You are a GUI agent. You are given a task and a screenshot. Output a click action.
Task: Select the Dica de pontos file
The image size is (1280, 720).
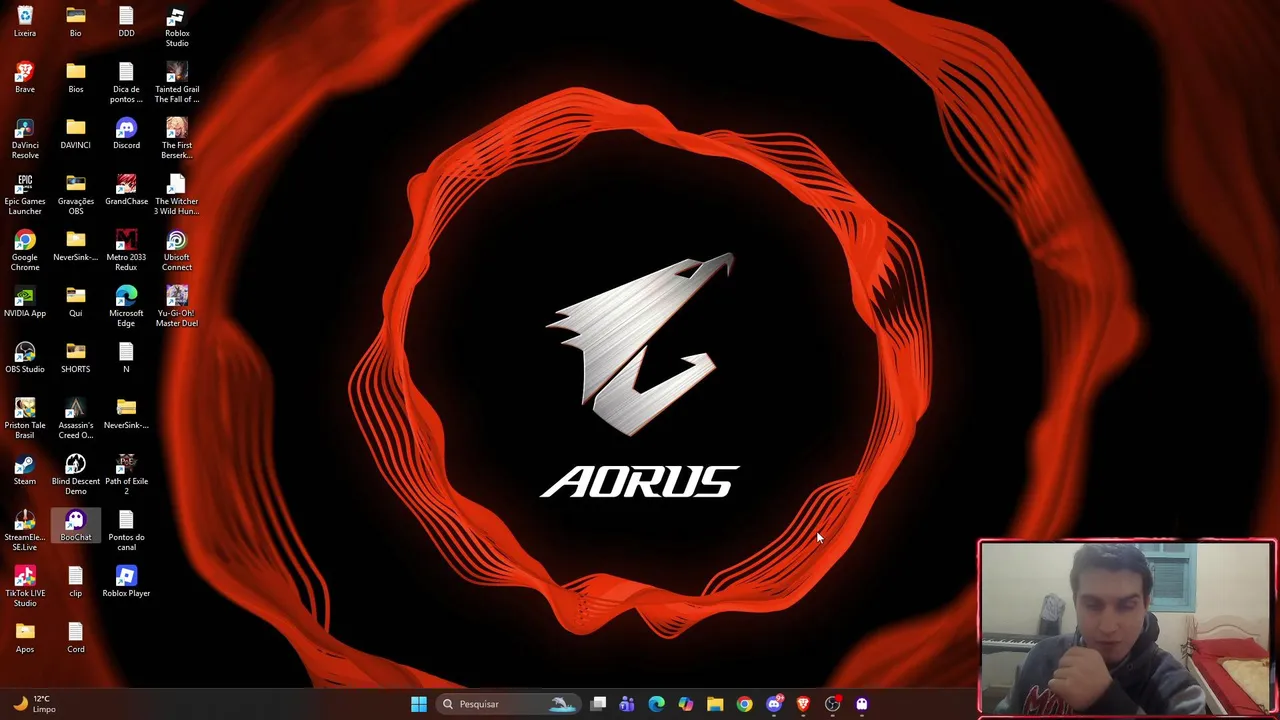[x=126, y=83]
